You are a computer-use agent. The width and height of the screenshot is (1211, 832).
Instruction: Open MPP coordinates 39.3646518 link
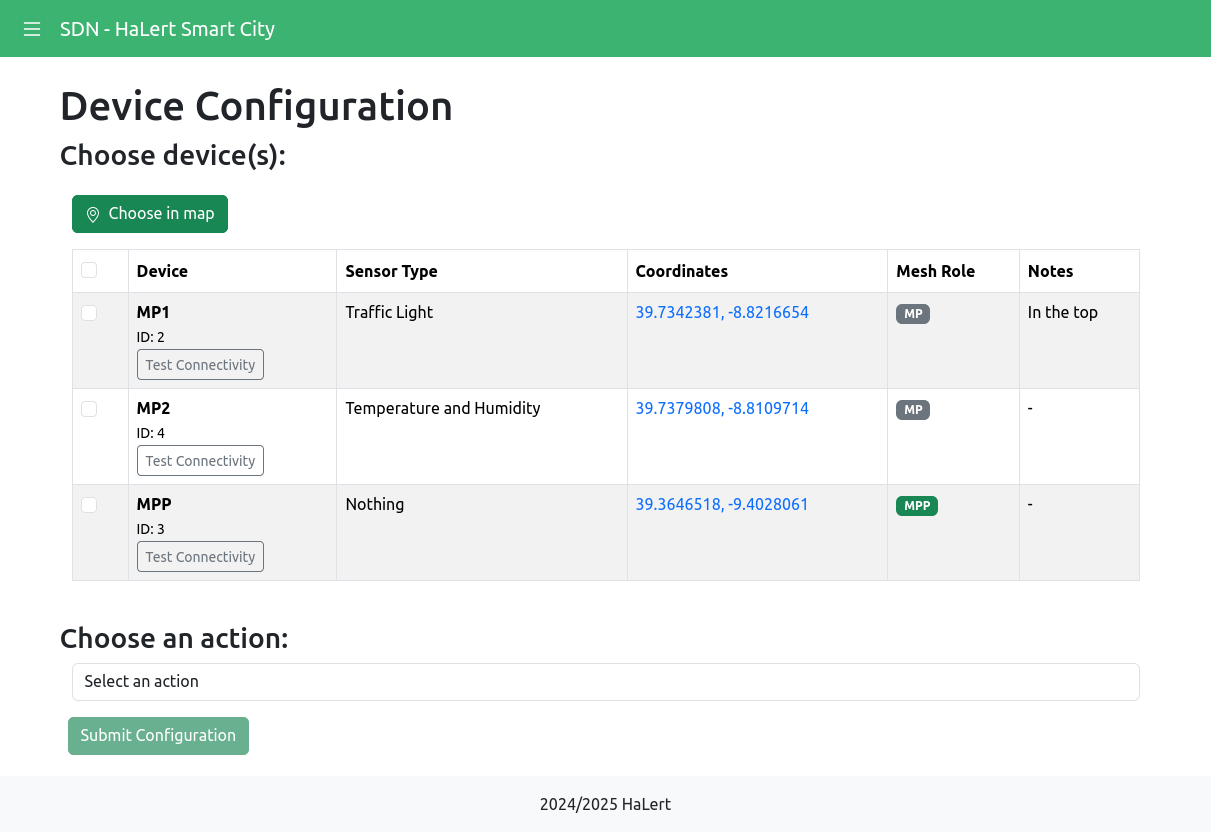[x=722, y=505]
